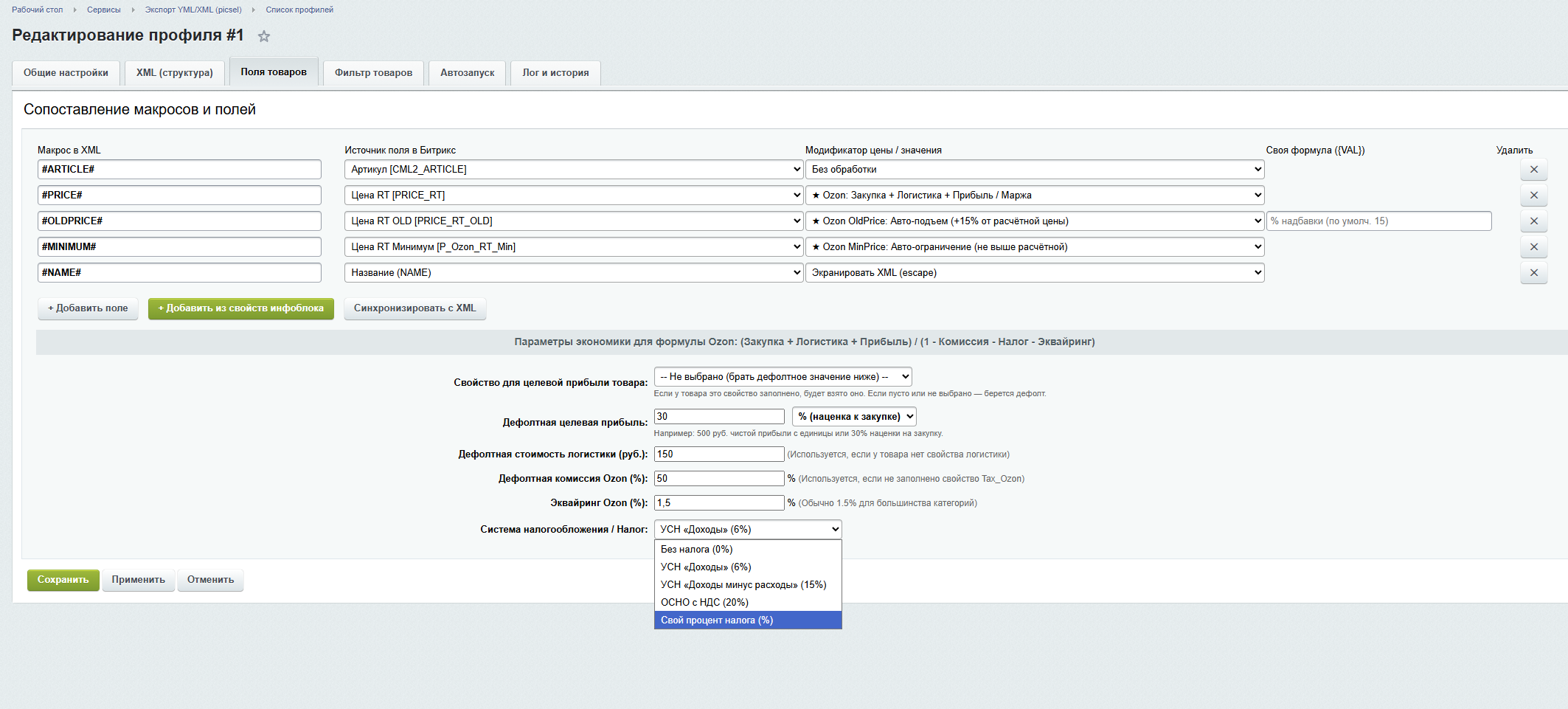Focus the % надбавки formula field
1568x709 pixels.
point(1379,221)
